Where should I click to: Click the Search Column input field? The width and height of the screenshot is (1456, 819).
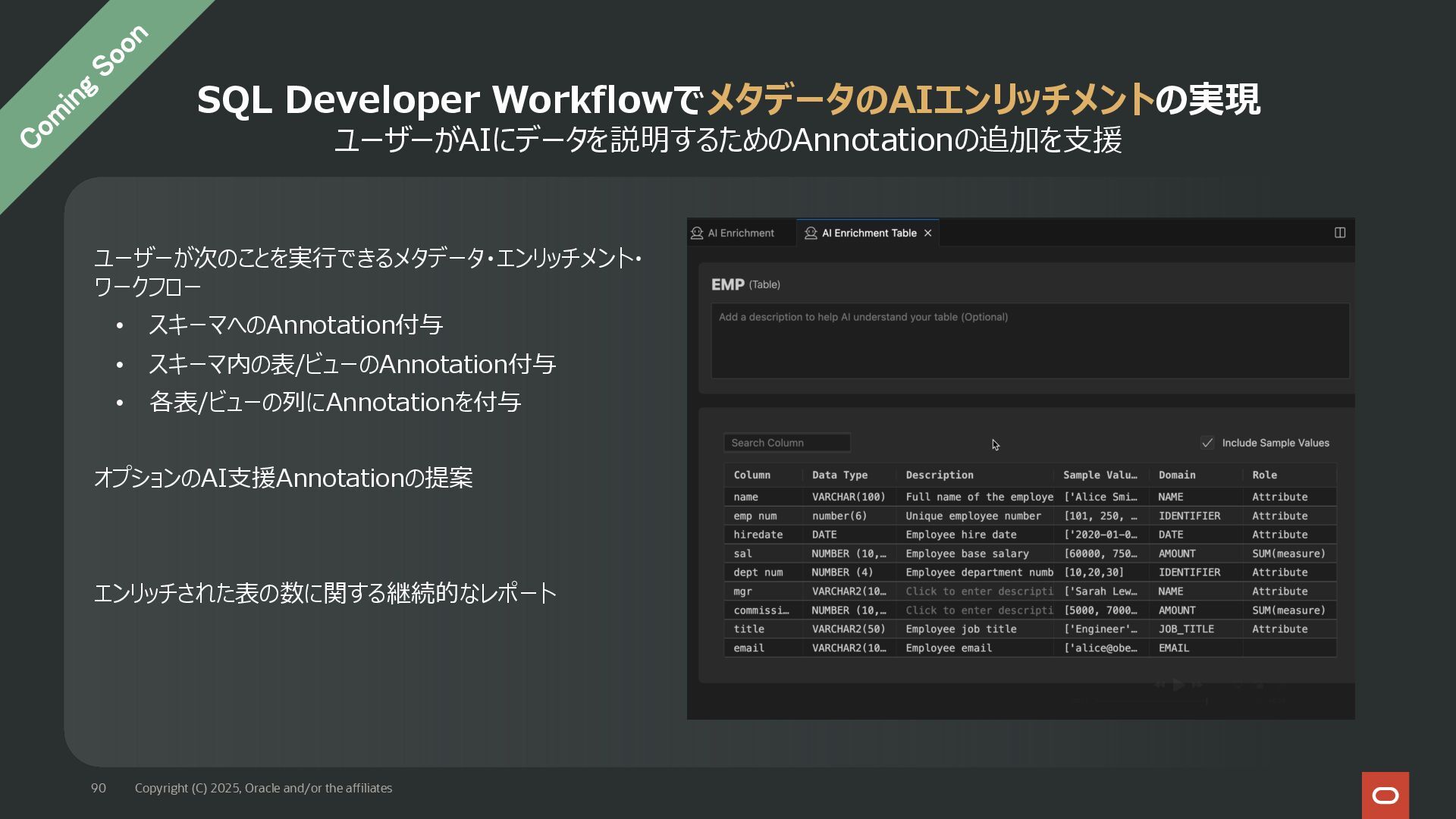[x=786, y=443]
